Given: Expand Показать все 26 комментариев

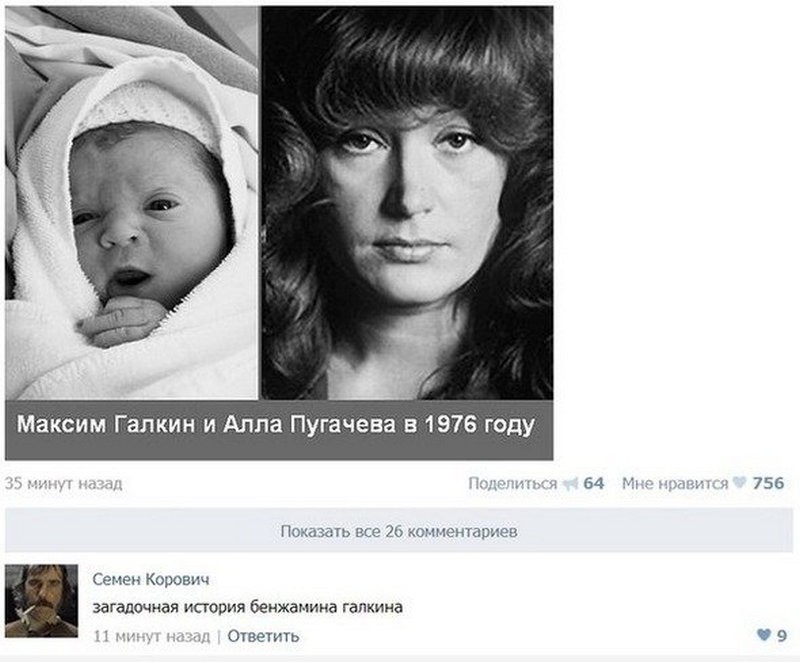Looking at the screenshot, I should (x=399, y=531).
